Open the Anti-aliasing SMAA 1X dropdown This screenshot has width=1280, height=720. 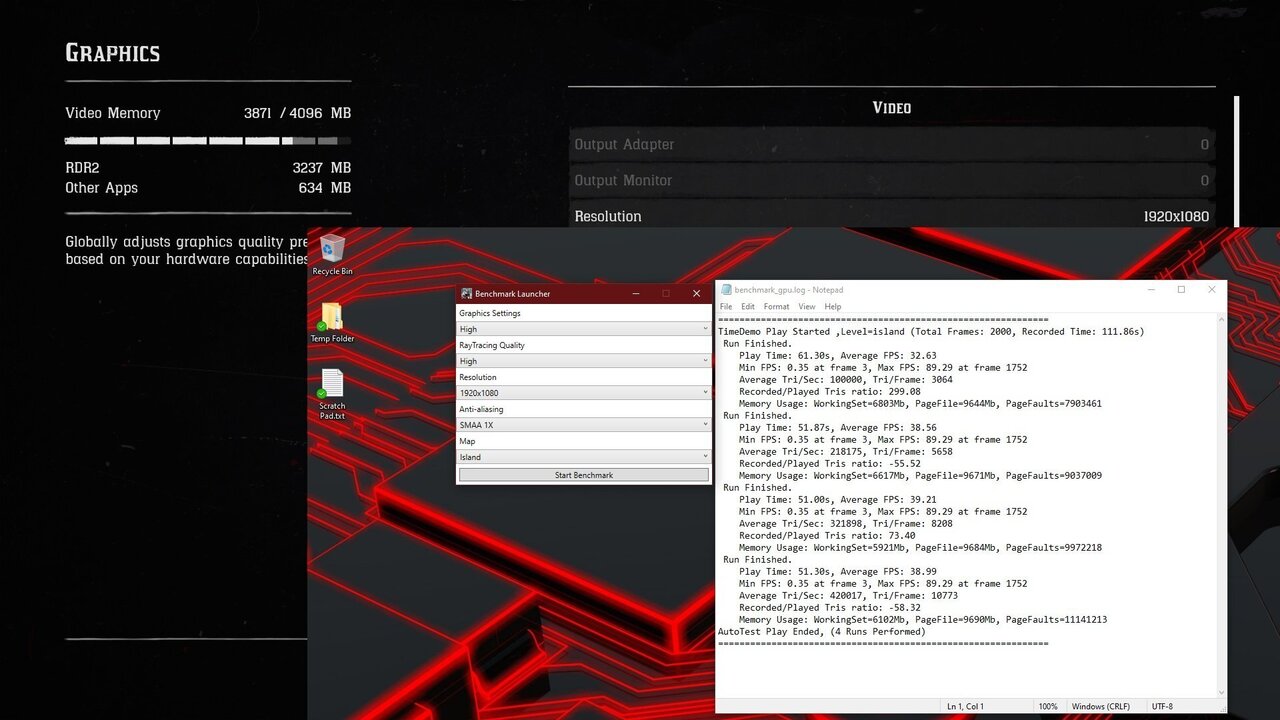click(583, 425)
